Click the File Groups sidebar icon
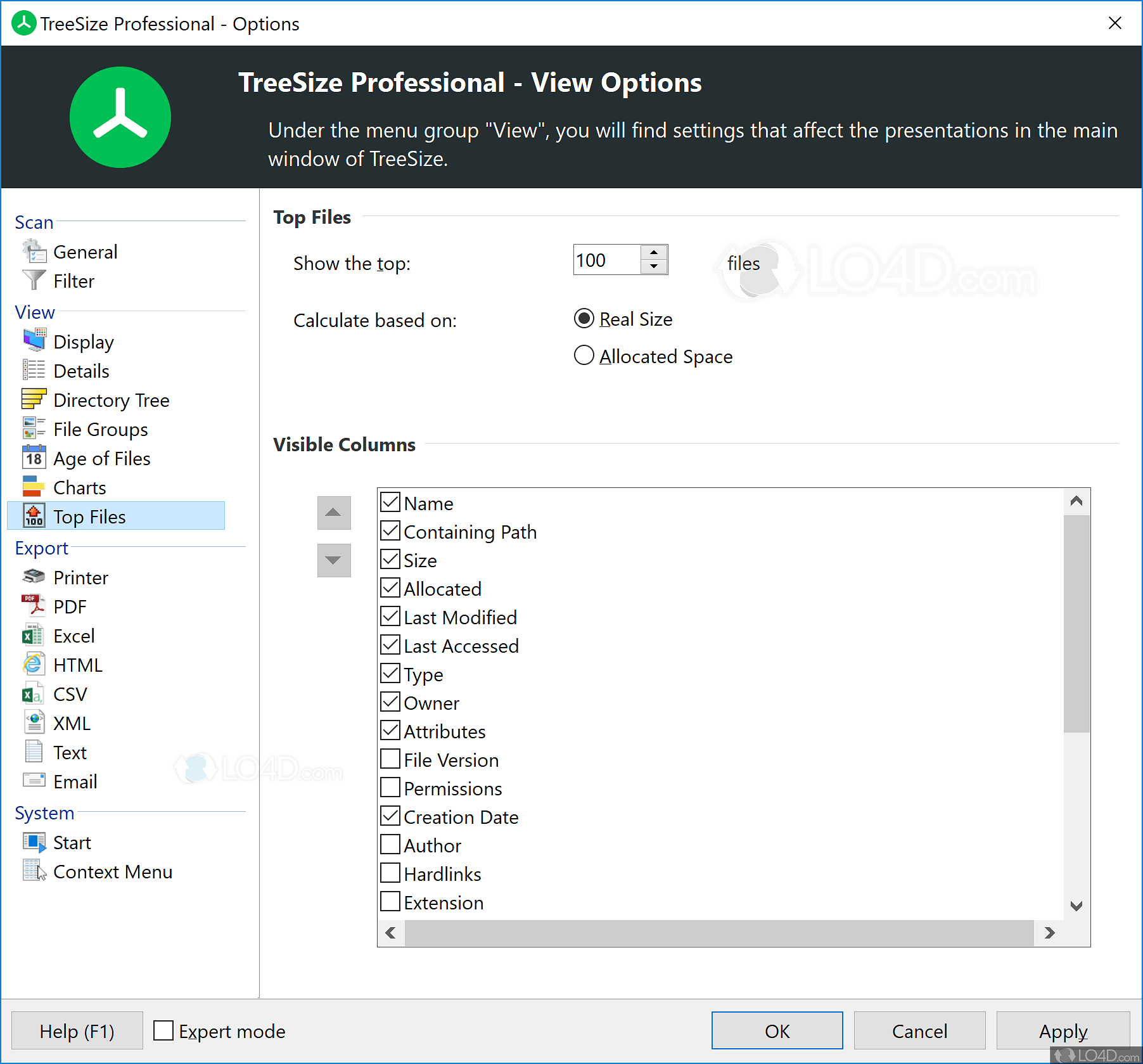1143x1064 pixels. tap(34, 428)
